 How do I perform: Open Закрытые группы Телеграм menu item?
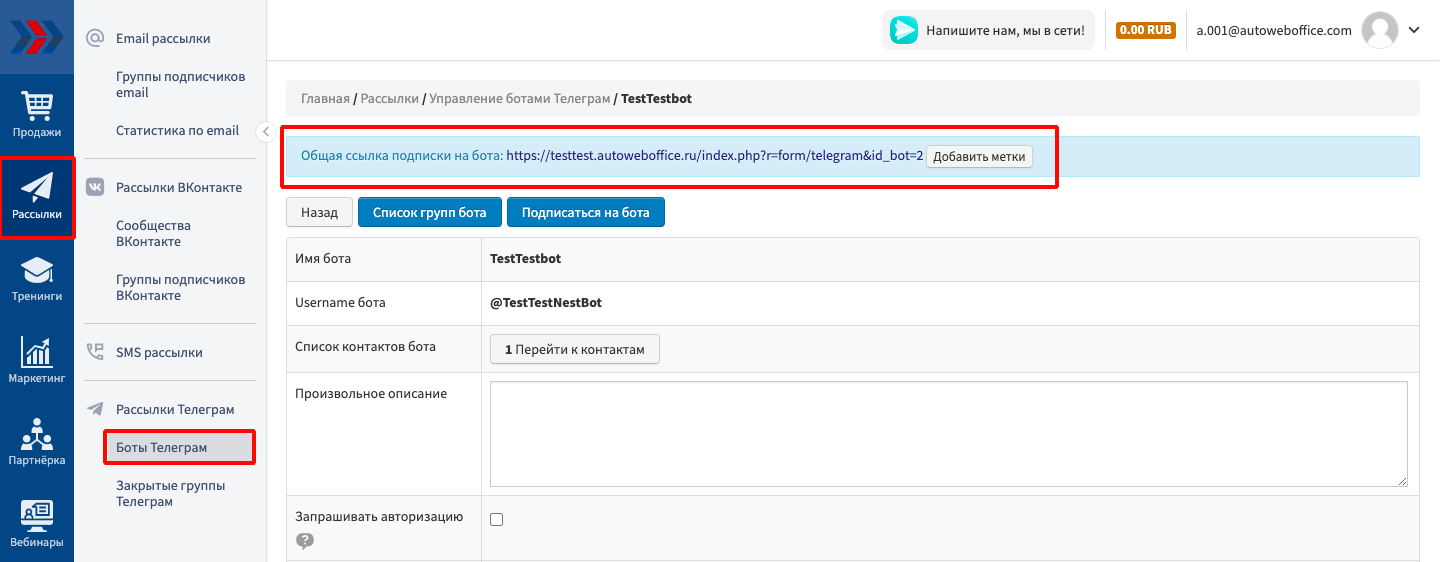click(x=170, y=493)
